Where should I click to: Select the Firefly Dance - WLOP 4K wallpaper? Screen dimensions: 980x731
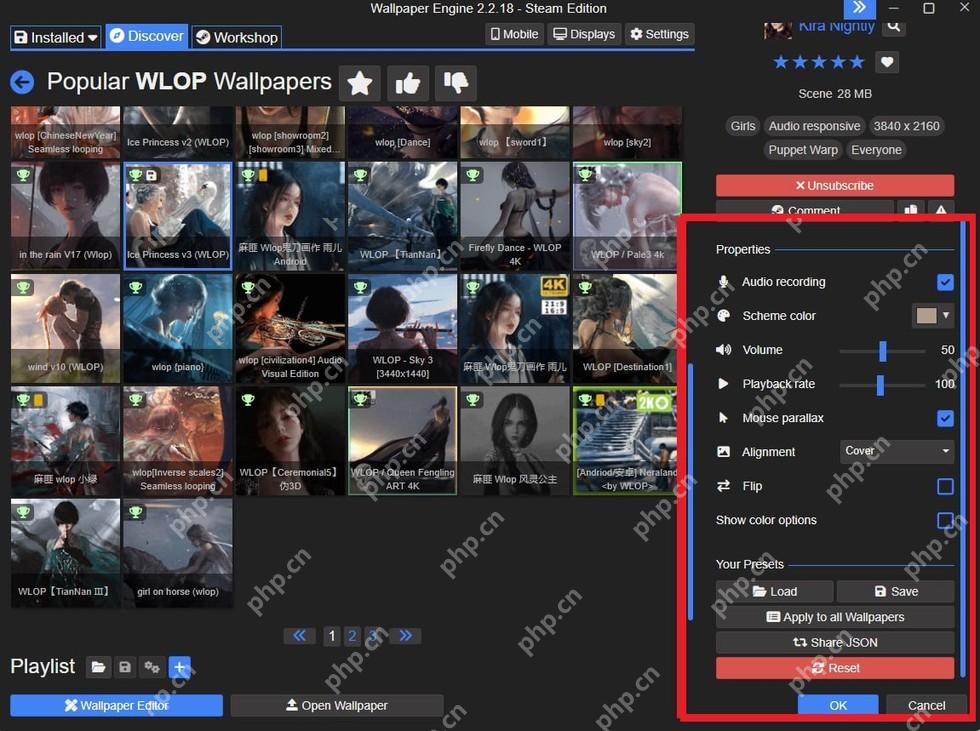tap(515, 216)
